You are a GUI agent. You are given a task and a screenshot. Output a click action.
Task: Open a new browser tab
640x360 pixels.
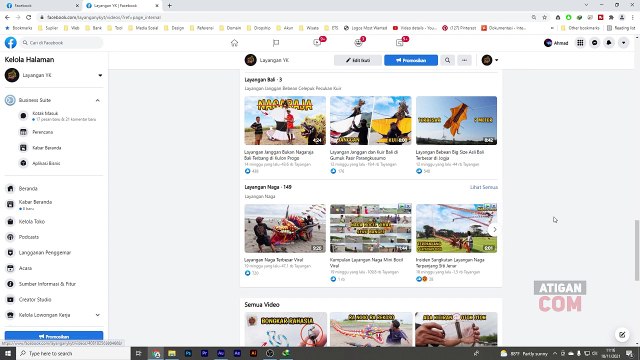tap(169, 5)
